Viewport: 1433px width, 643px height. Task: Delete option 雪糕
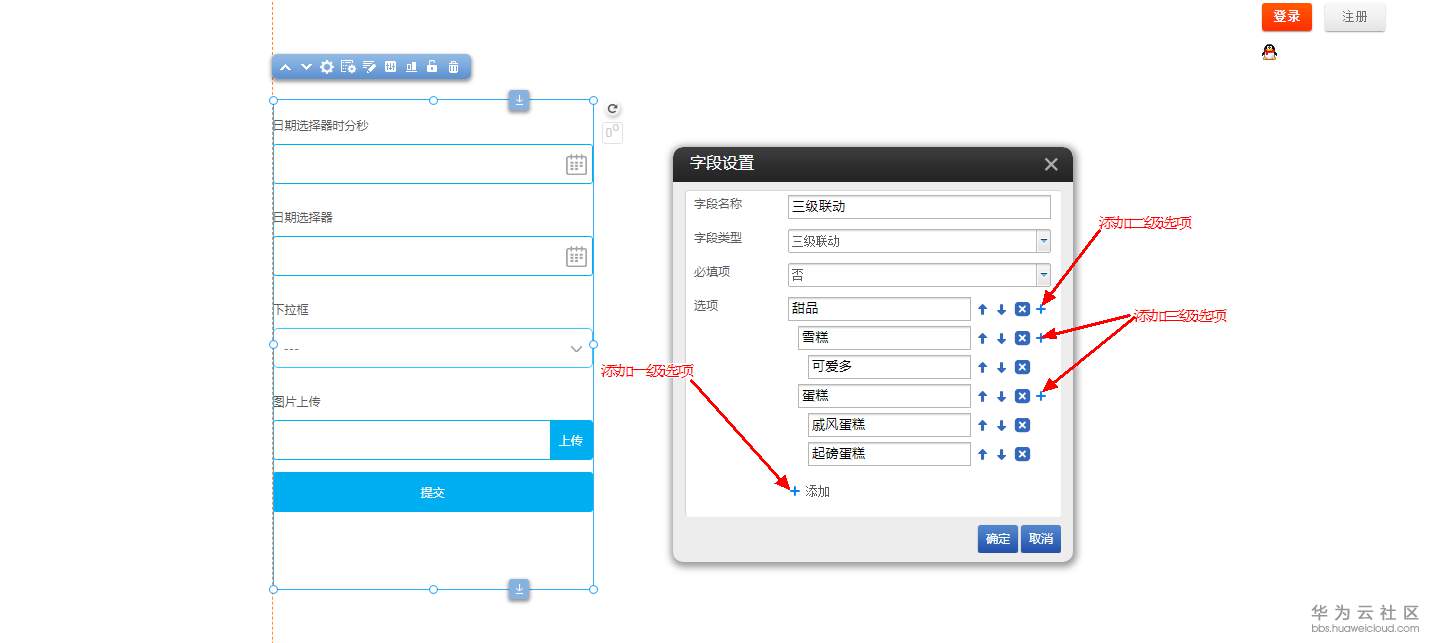1022,338
